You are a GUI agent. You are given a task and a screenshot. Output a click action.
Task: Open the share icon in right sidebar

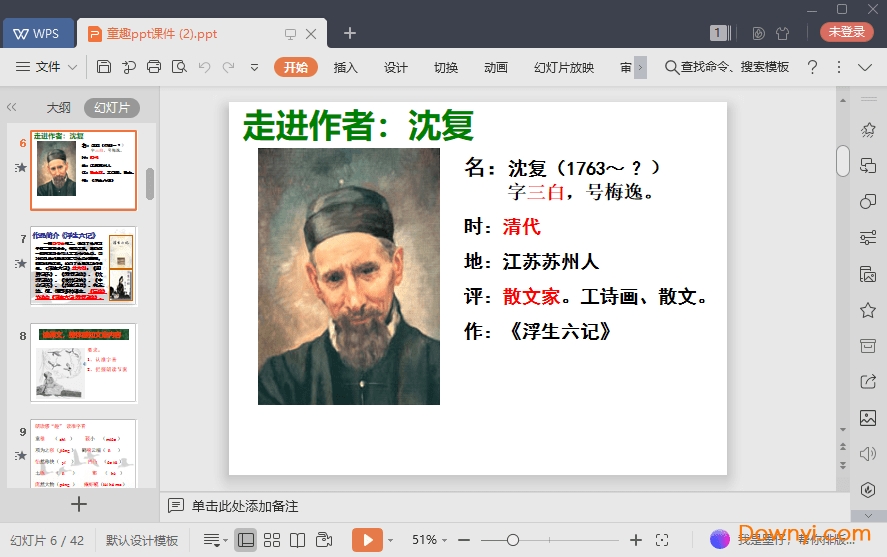pos(867,381)
